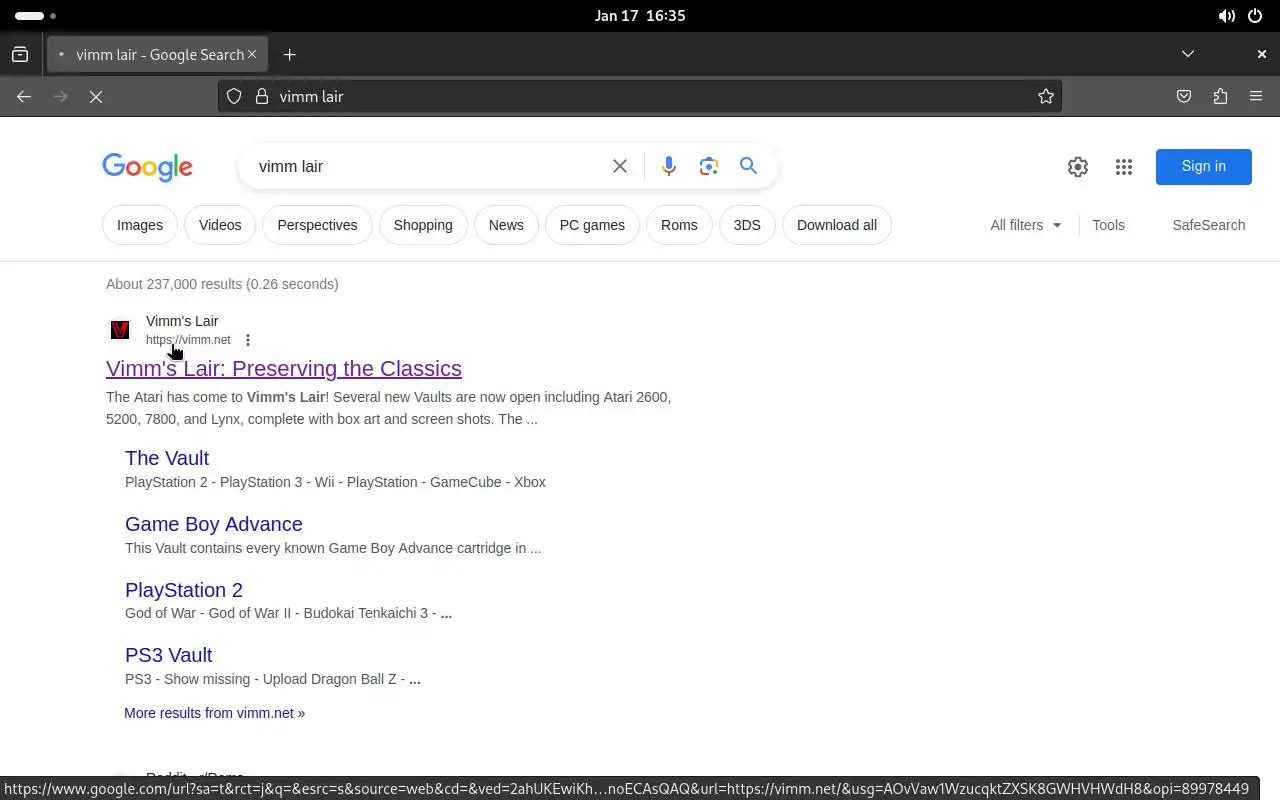Click the browser back arrow
The height and width of the screenshot is (800, 1280).
pos(24,96)
